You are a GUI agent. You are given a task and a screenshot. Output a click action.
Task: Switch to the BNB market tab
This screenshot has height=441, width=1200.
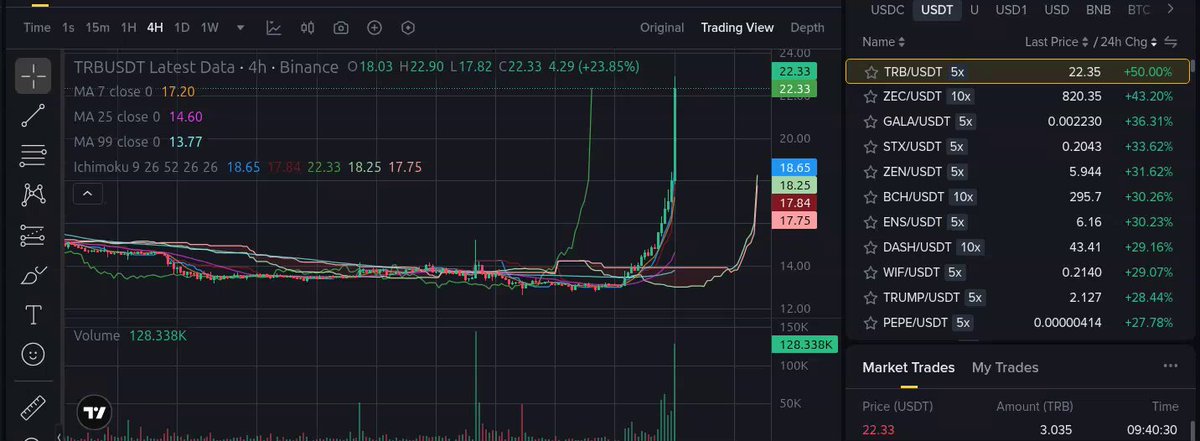pyautogui.click(x=1099, y=10)
